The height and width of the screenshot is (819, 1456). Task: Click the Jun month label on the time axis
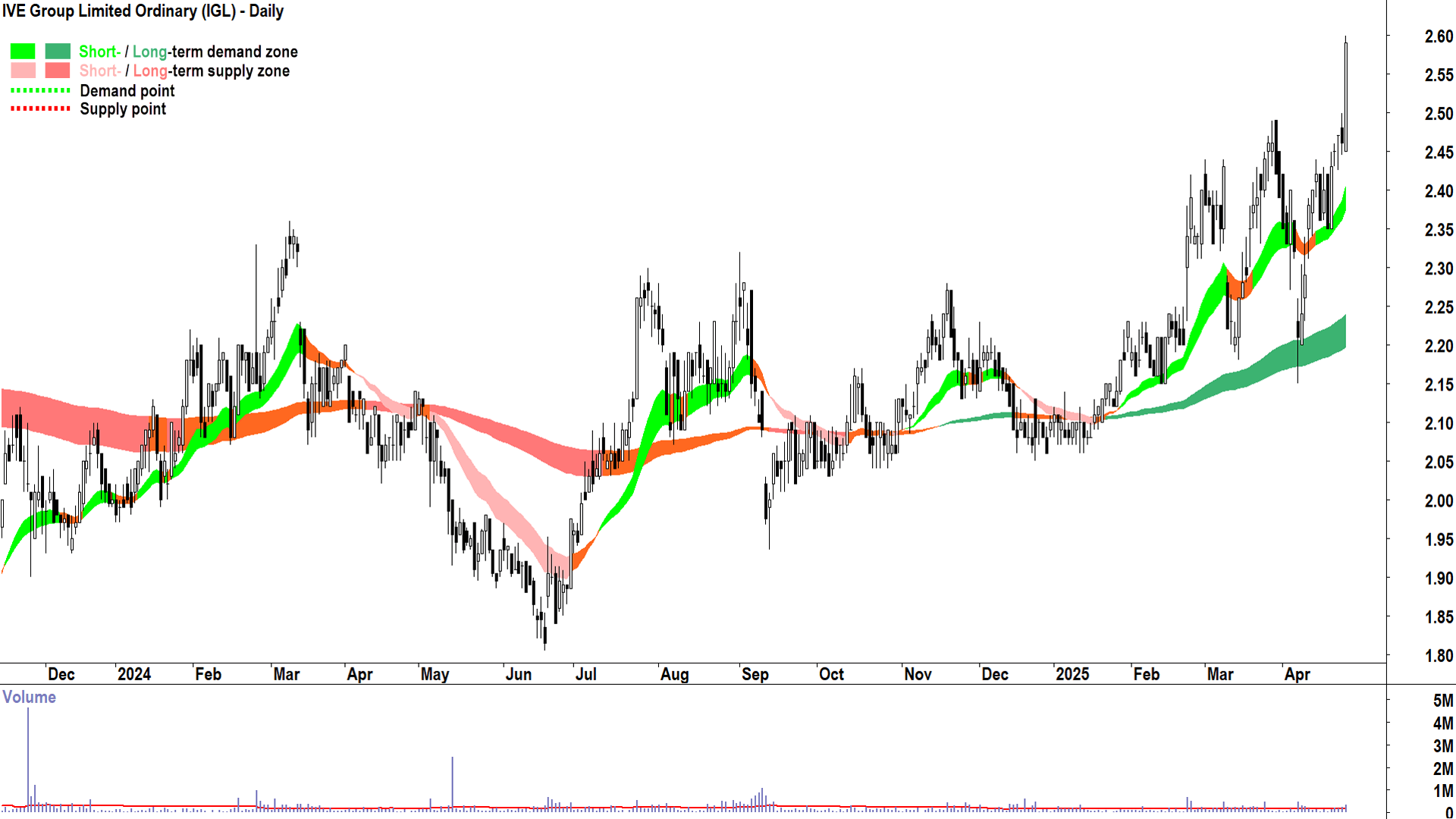(519, 674)
